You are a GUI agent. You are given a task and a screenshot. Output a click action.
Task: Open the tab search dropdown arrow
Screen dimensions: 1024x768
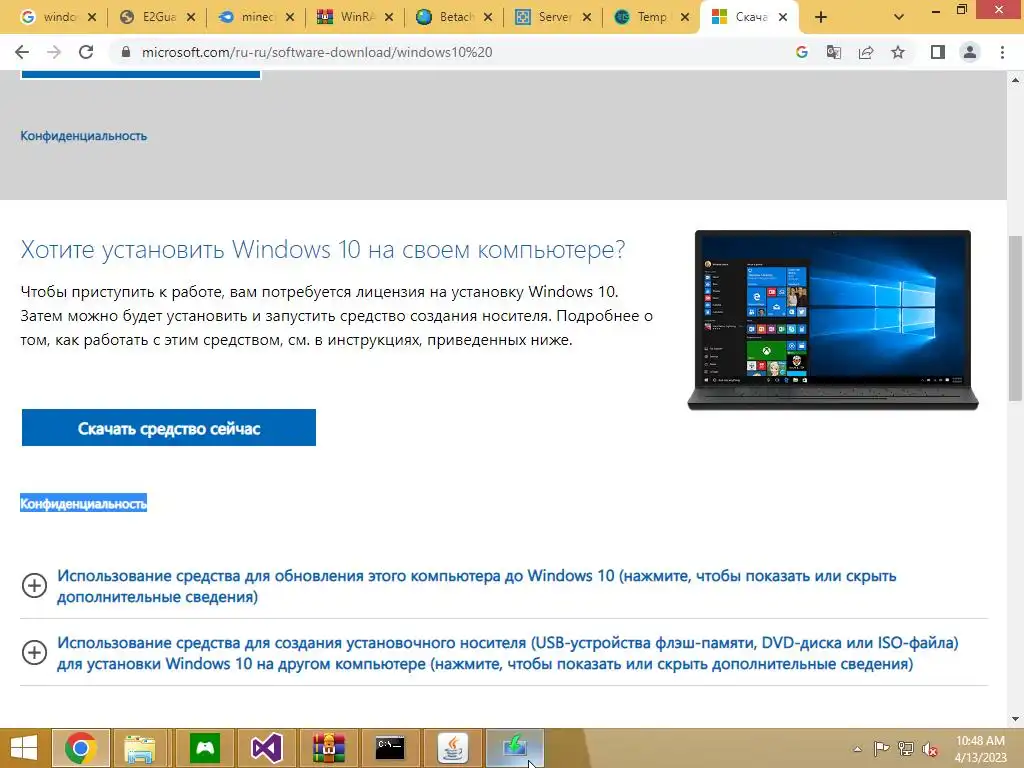899,18
